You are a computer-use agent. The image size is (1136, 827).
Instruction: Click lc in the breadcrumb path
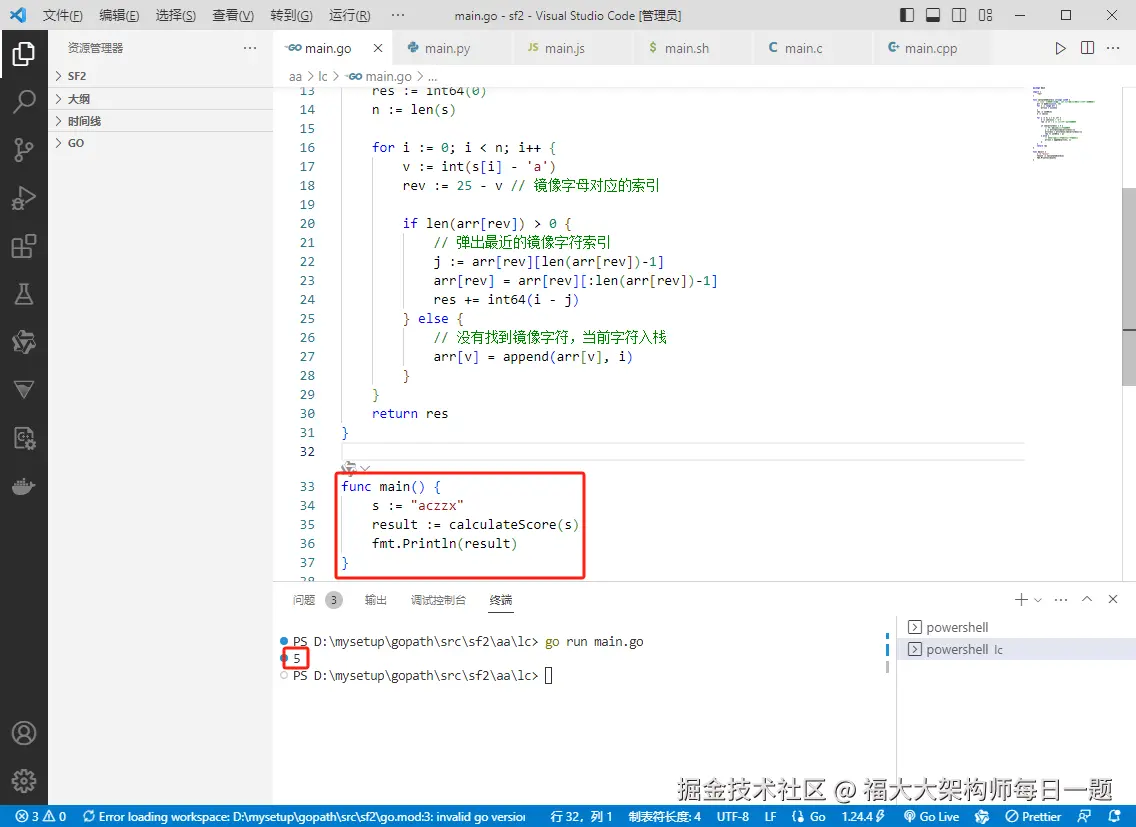(322, 76)
